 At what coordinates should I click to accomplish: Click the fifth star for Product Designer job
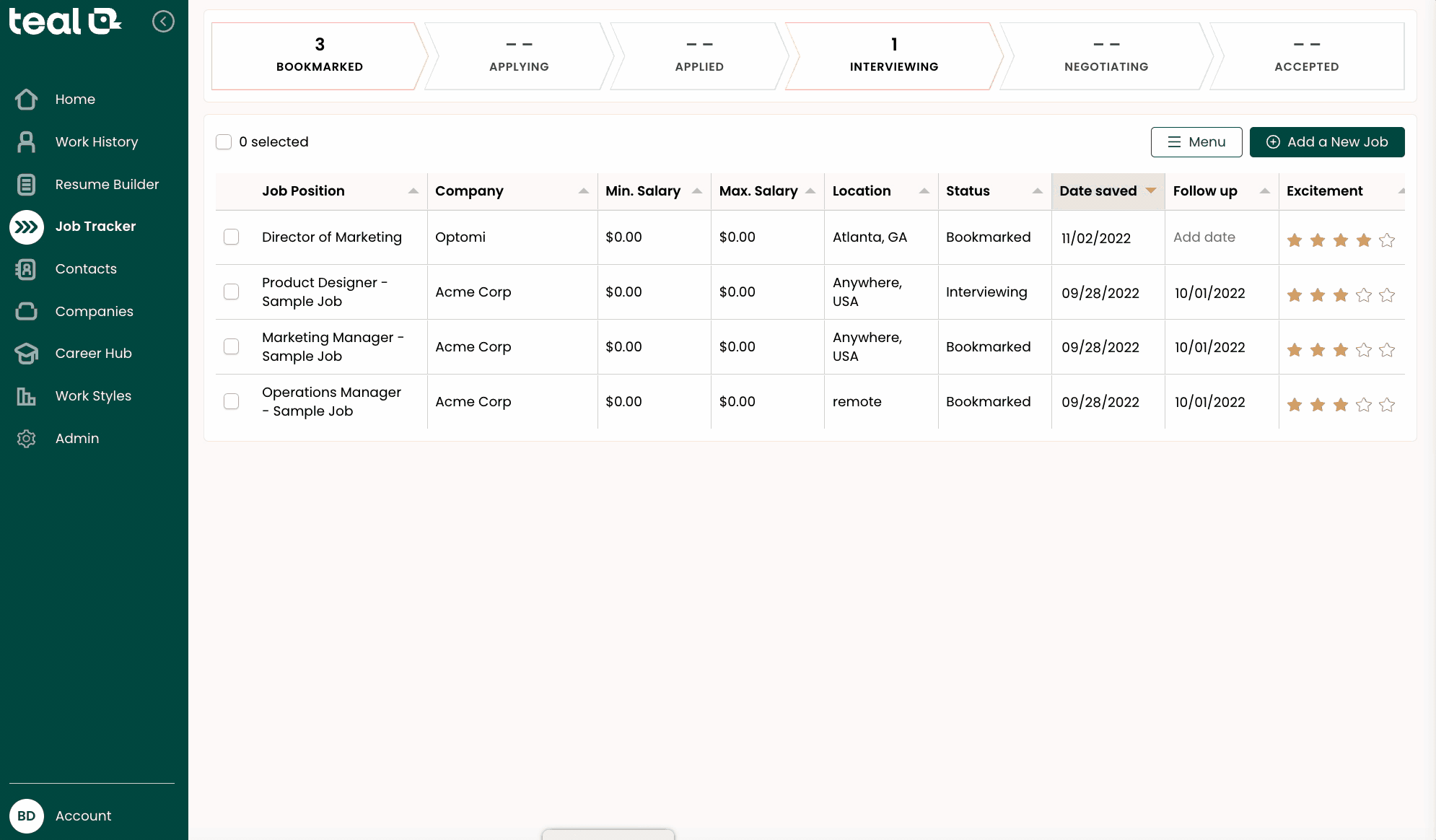(1387, 295)
